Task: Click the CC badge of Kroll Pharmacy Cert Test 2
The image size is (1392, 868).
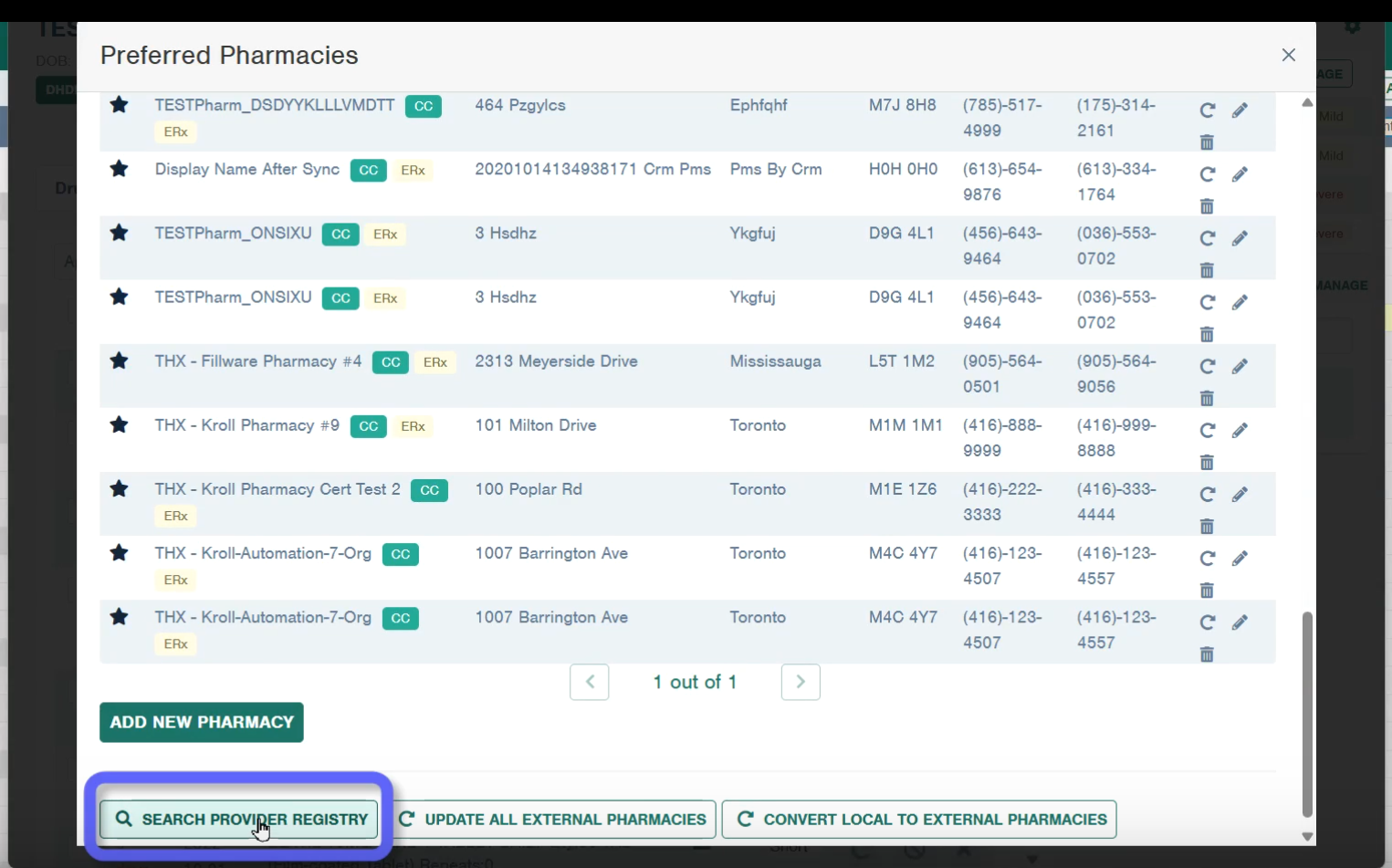Action: 429,490
